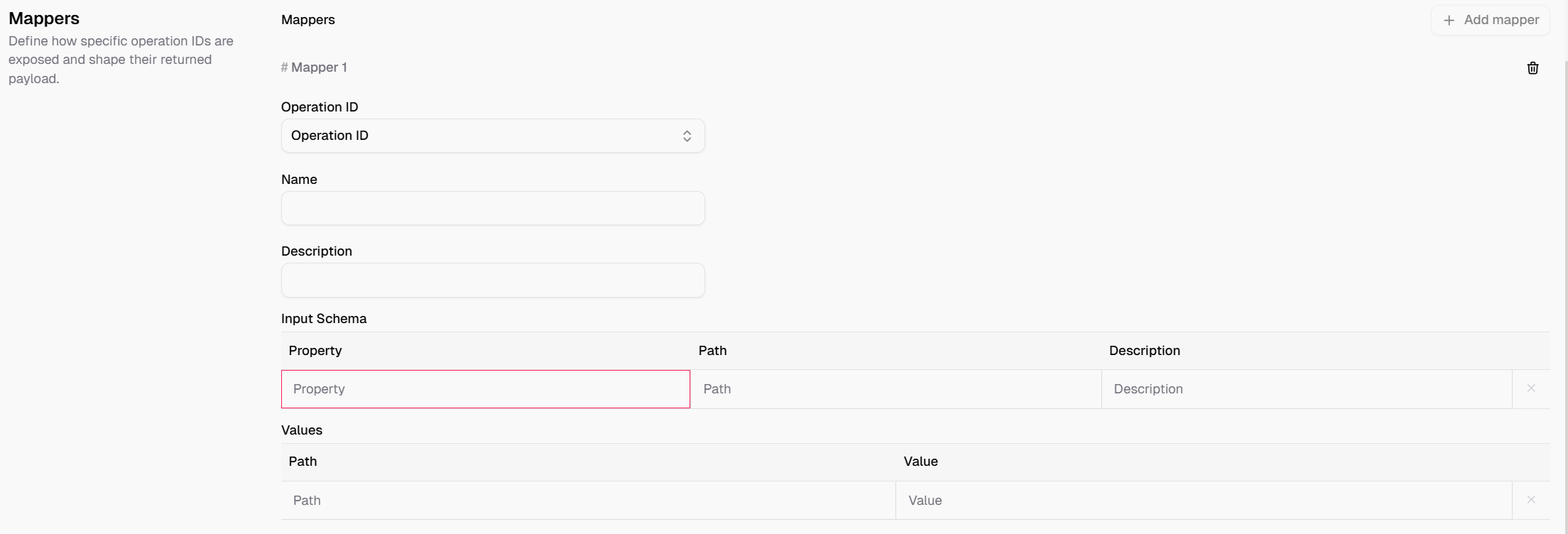Screen dimensions: 1568x534
Task: Click the Value column header
Action: click(920, 462)
